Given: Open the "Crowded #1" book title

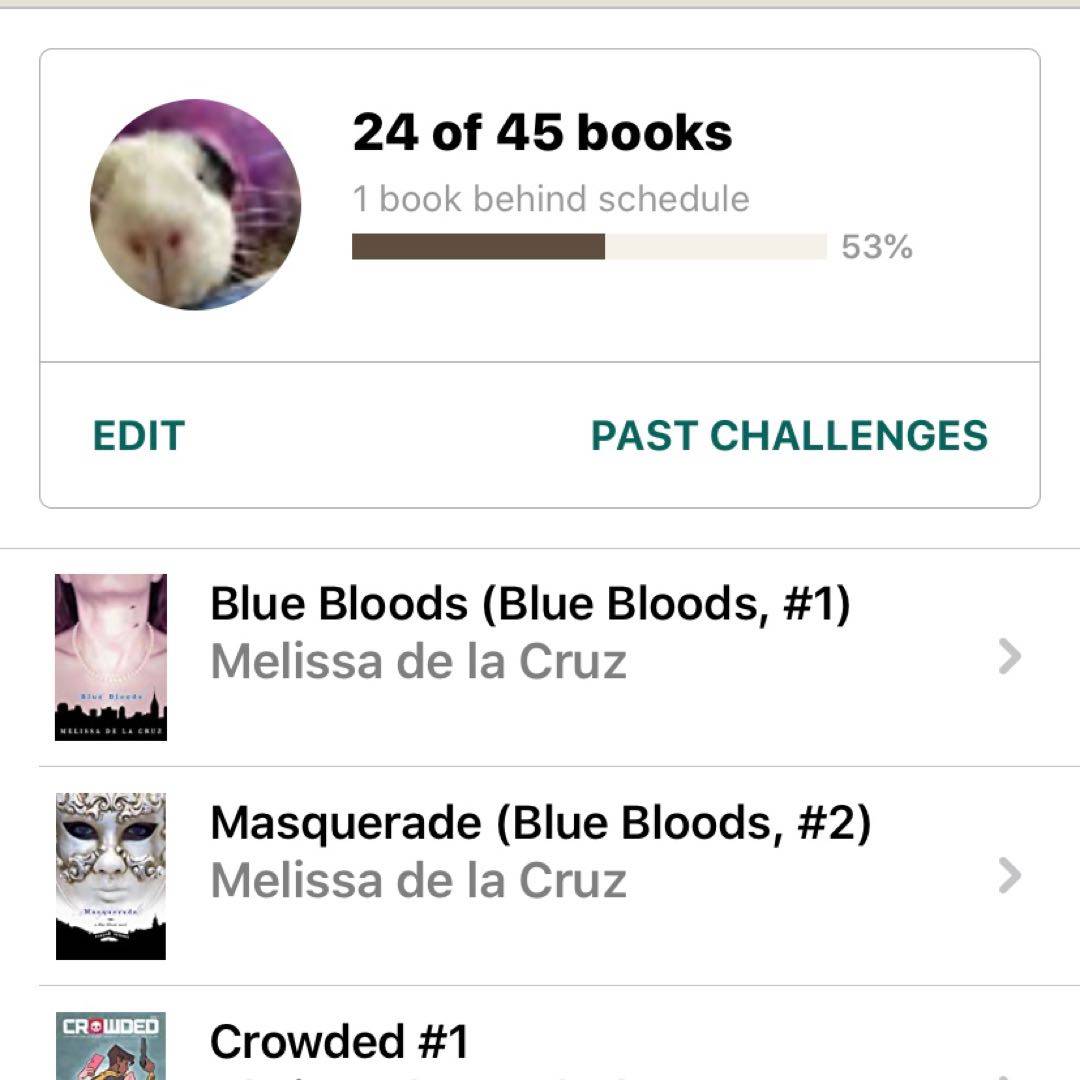Looking at the screenshot, I should 339,1042.
